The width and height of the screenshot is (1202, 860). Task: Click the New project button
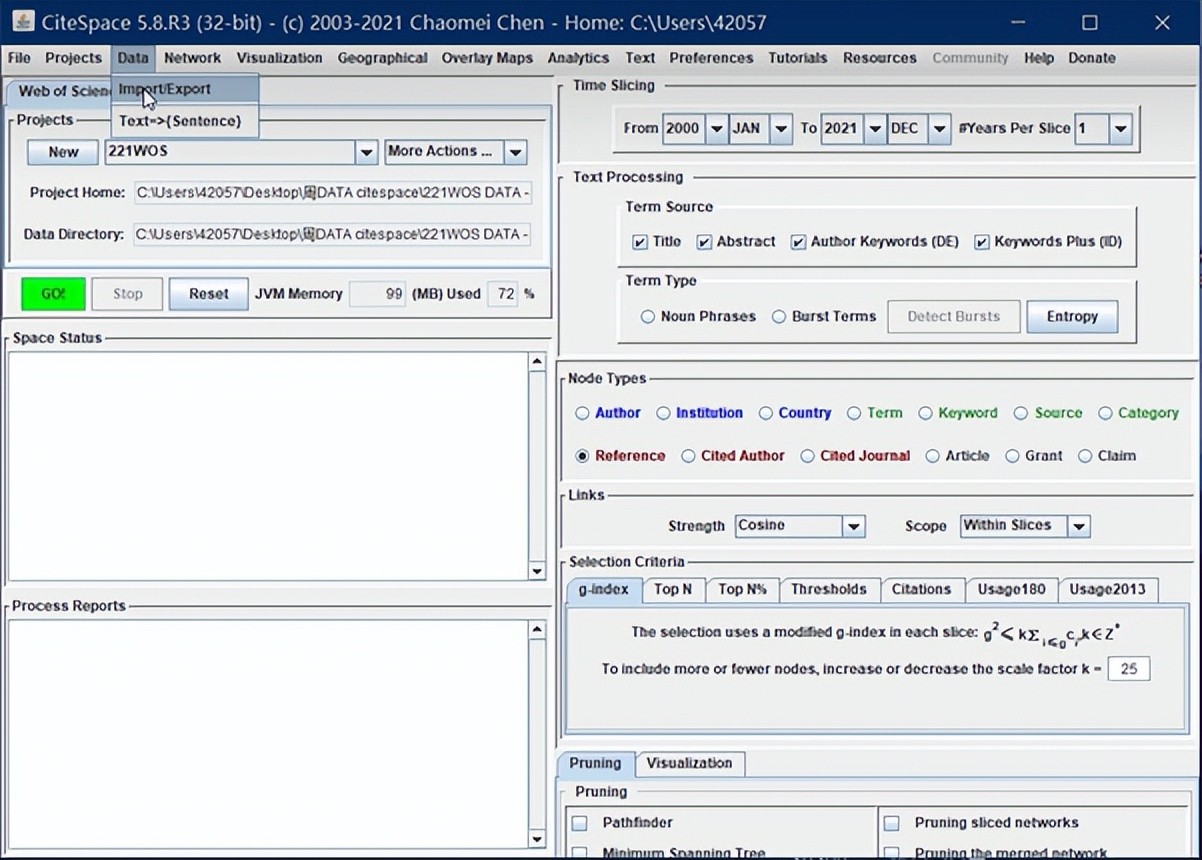coord(62,152)
